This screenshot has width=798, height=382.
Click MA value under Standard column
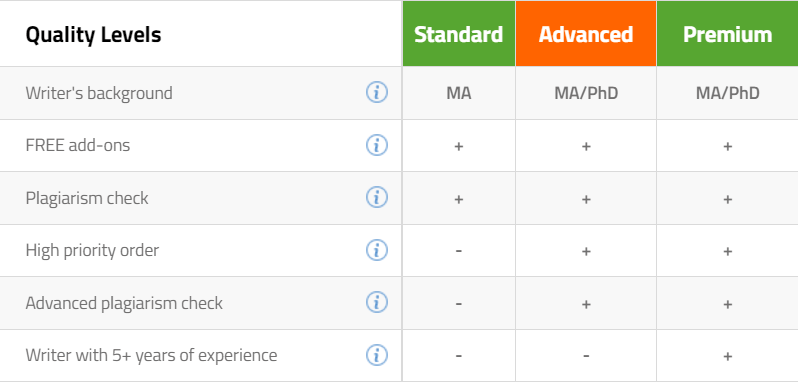click(459, 93)
